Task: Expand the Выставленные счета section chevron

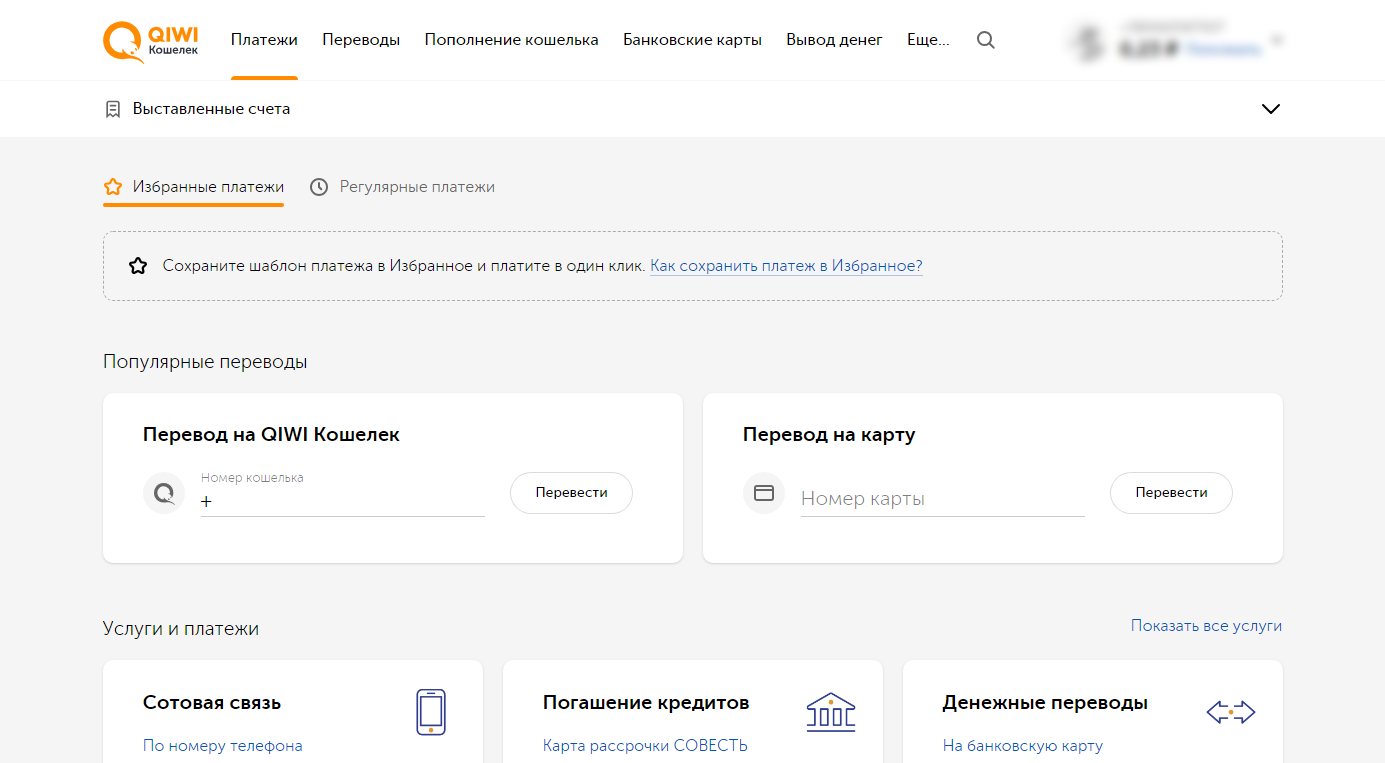Action: point(1270,108)
